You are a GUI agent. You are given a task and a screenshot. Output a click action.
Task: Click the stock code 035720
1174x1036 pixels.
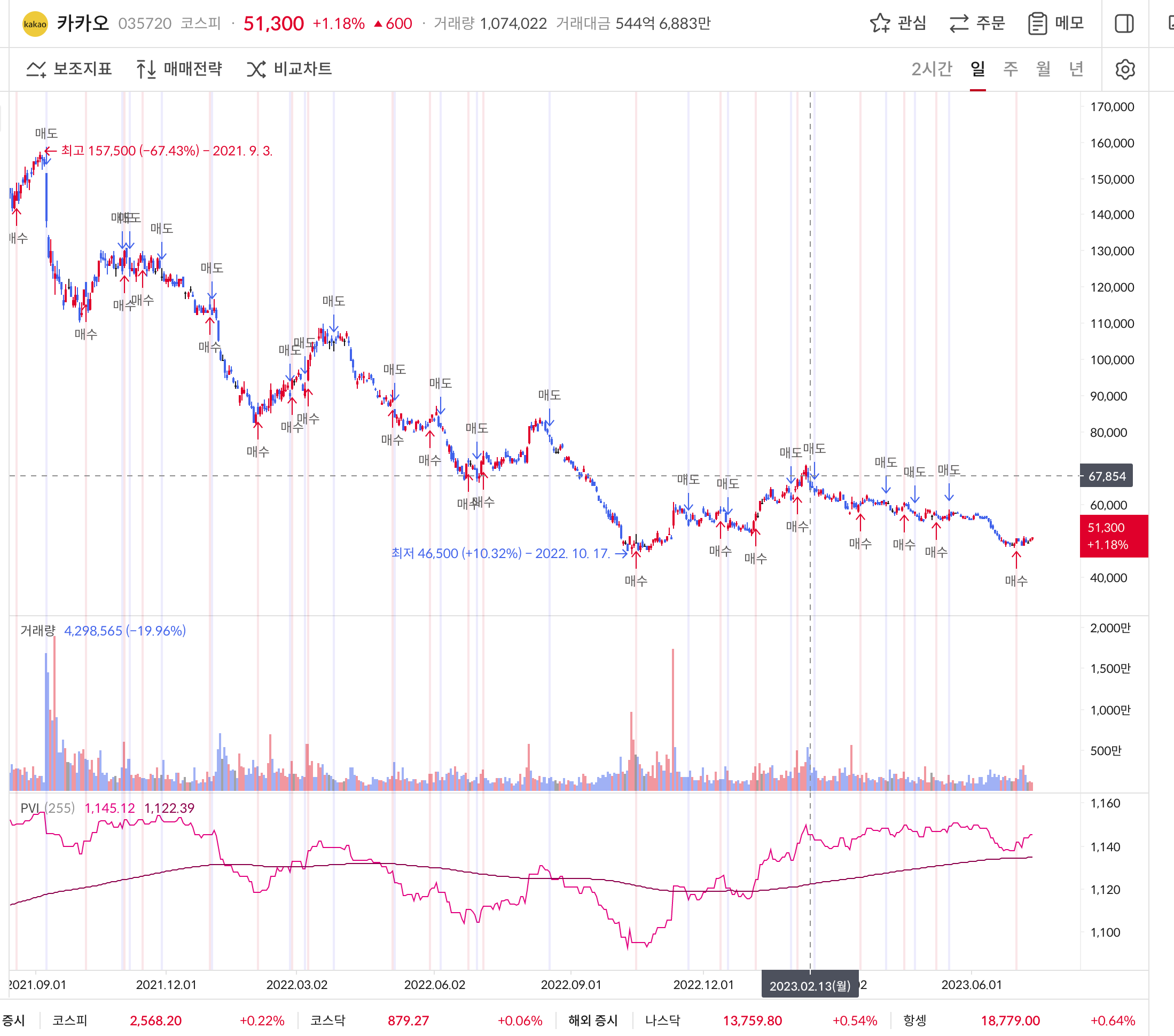tap(145, 23)
